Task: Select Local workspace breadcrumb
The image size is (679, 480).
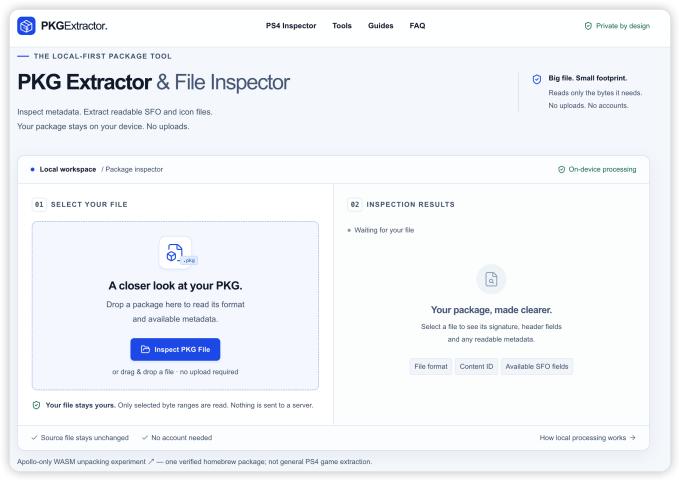Action: 68,169
